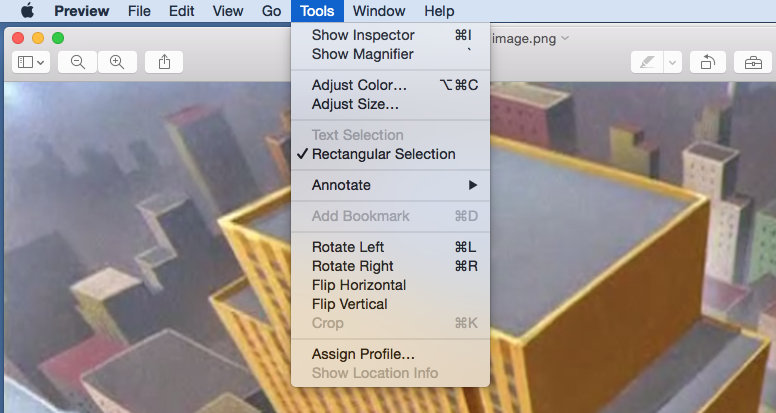This screenshot has width=776, height=413.
Task: Click the Zoom In magnifier icon
Action: click(x=117, y=62)
